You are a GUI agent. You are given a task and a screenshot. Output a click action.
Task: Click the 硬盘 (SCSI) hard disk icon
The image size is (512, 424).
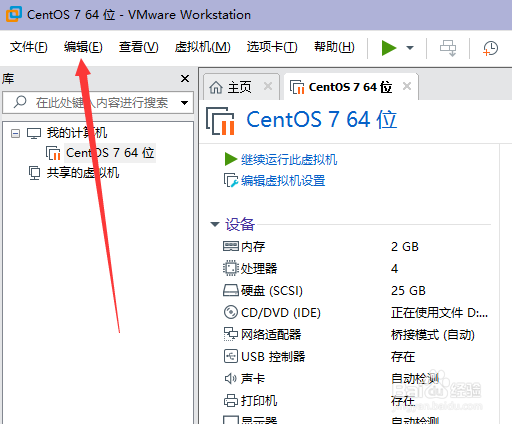point(231,290)
